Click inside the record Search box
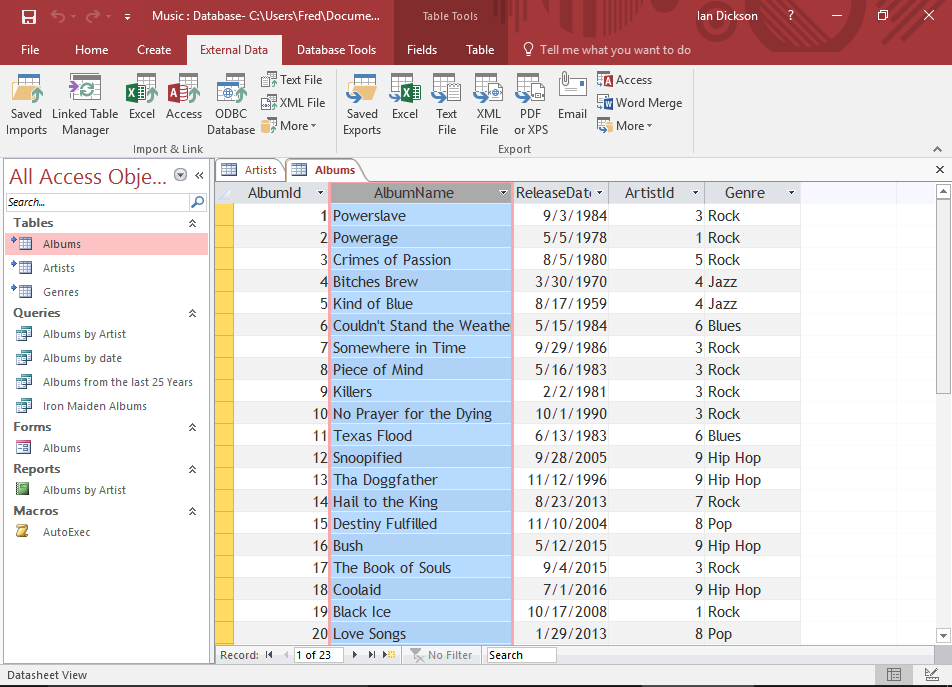The height and width of the screenshot is (687, 952). pos(521,655)
